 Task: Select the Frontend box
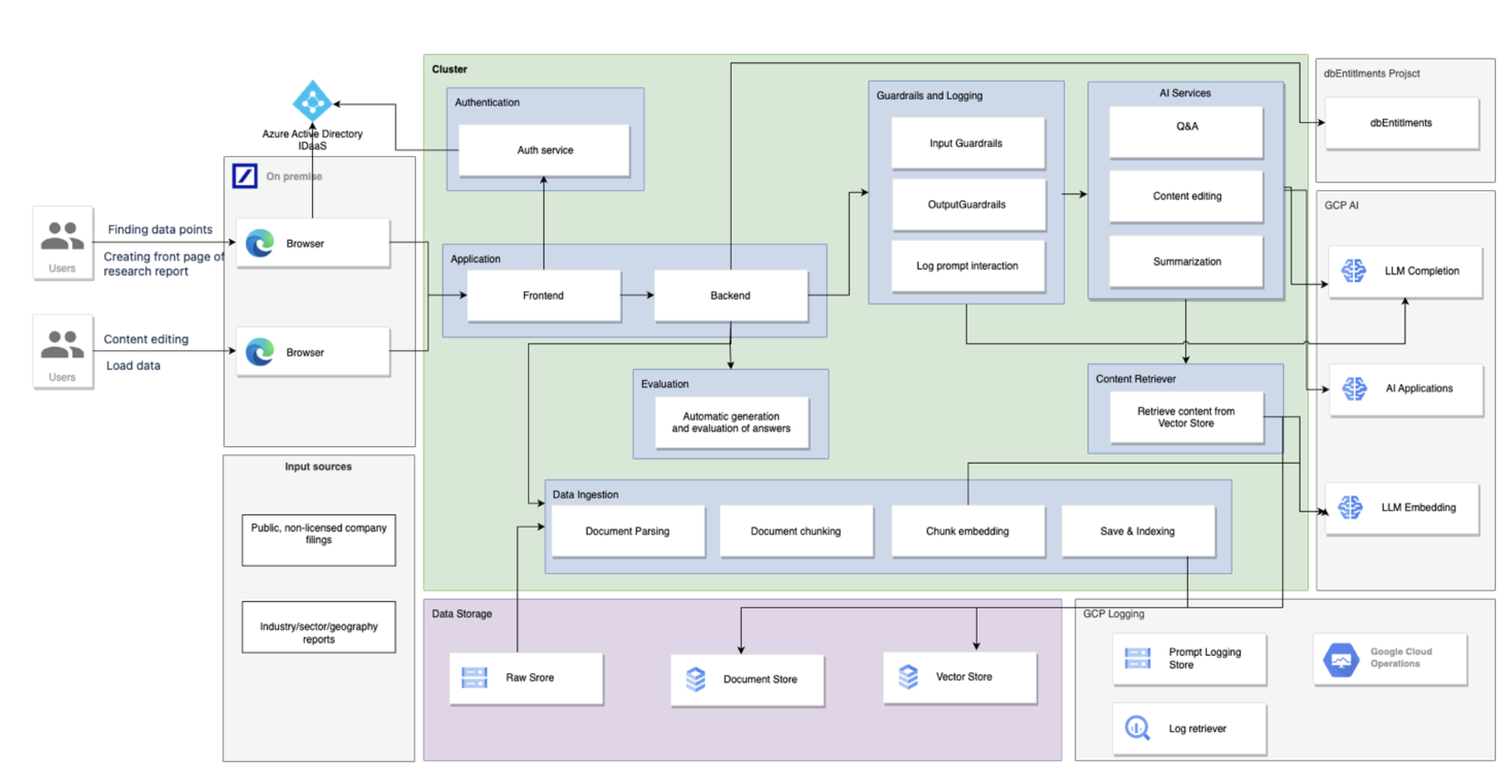click(544, 295)
